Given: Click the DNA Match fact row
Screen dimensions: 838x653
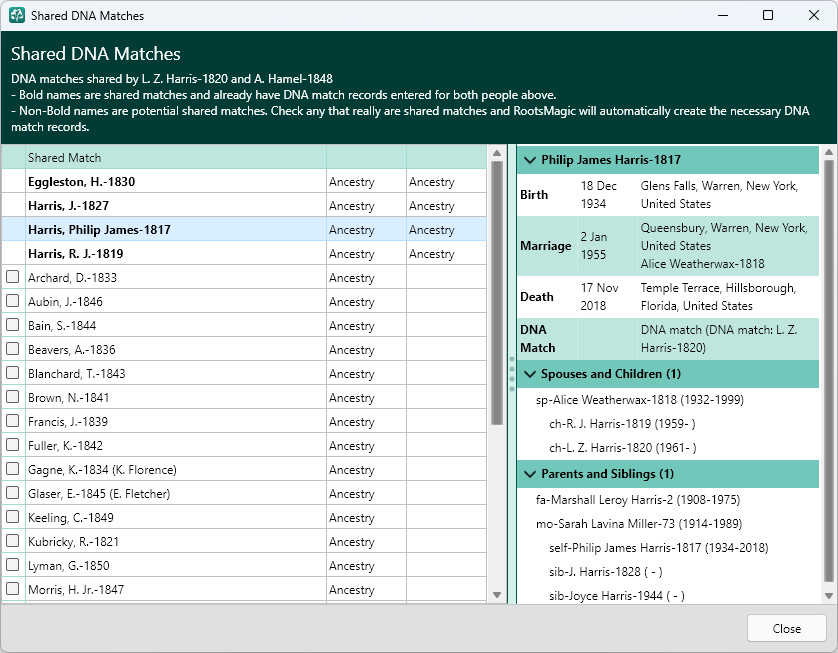Looking at the screenshot, I should coord(668,339).
